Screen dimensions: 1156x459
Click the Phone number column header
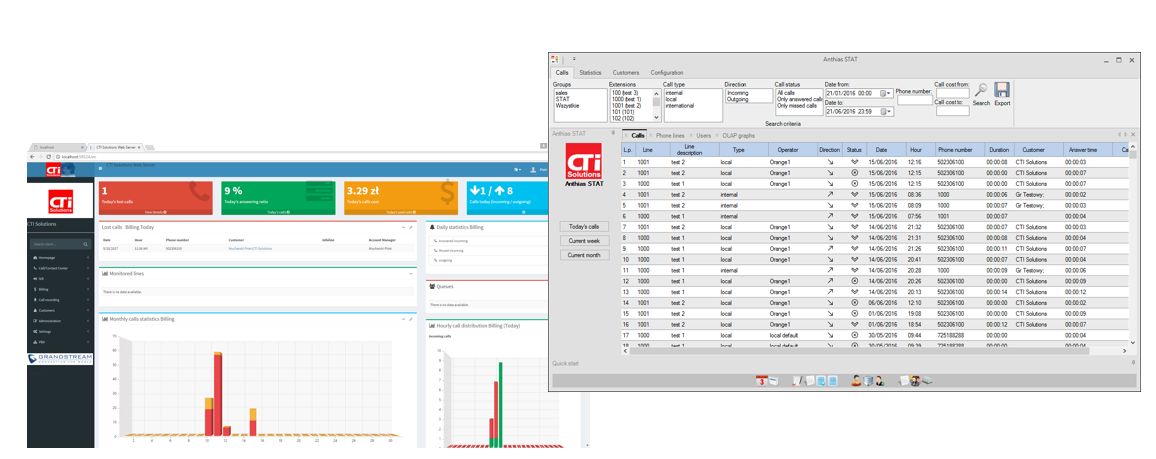click(960, 150)
